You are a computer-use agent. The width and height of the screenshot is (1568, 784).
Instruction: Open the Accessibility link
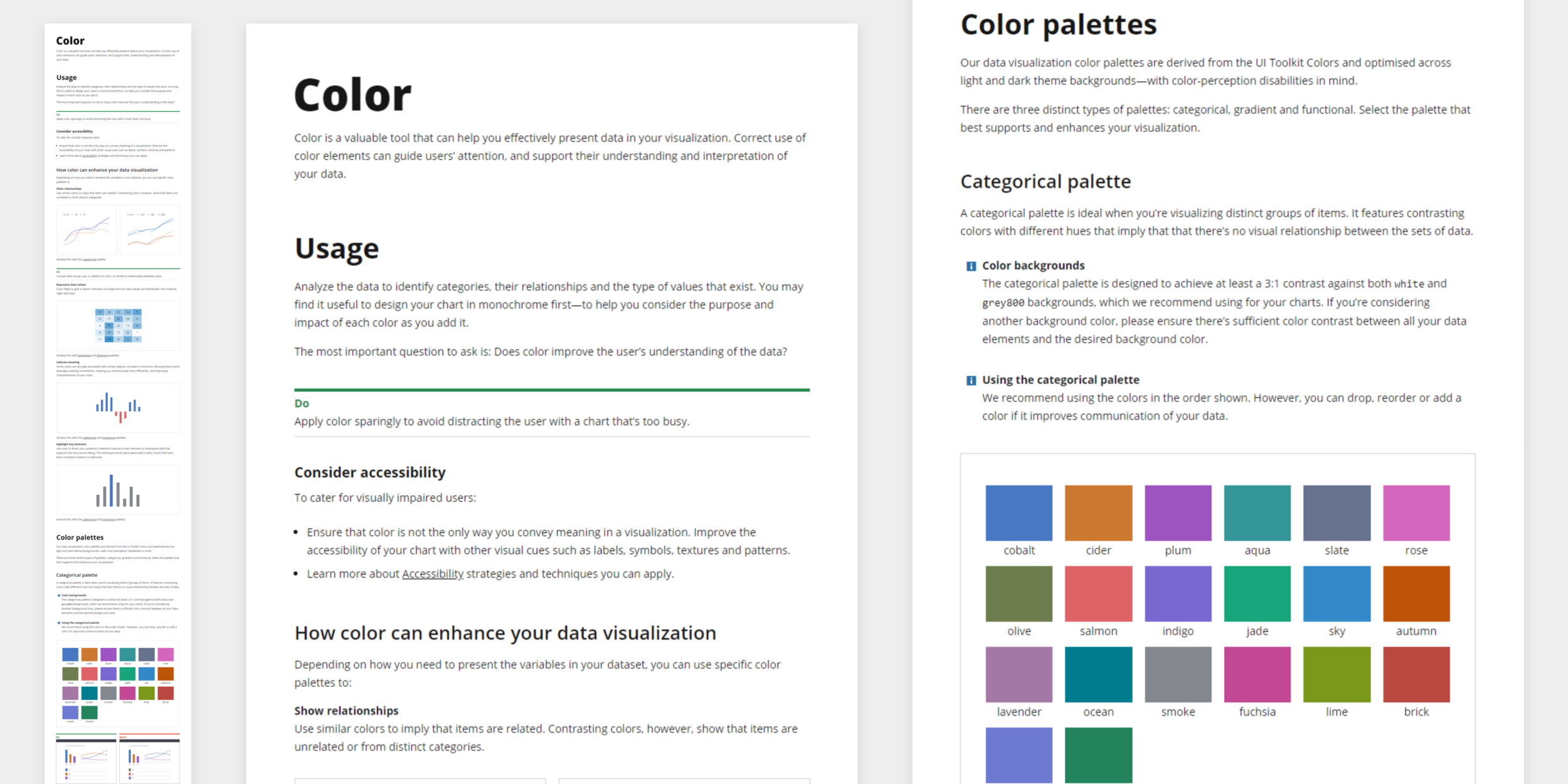(432, 574)
